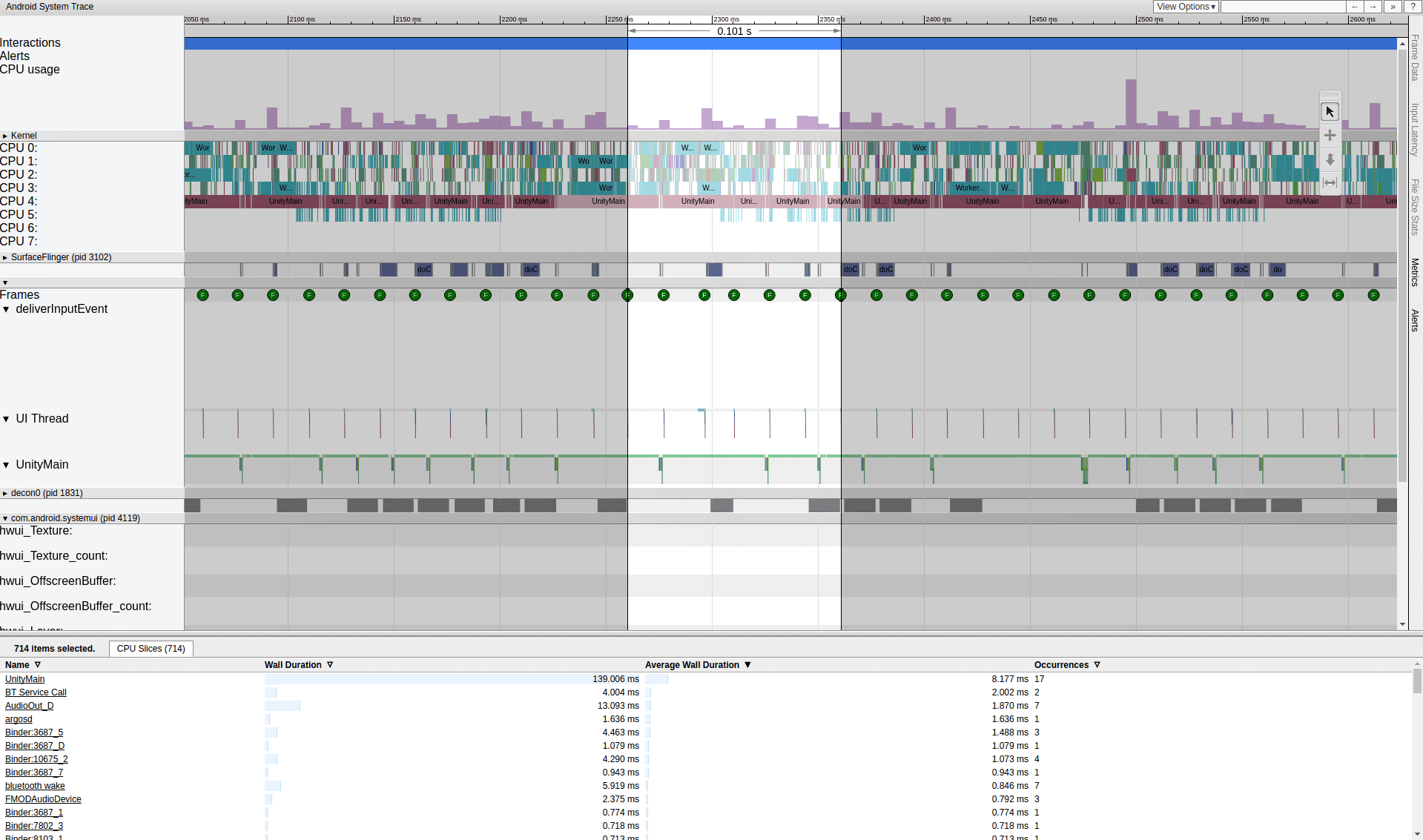Open the BT Service Call link
The width and height of the screenshot is (1423, 840).
[x=36, y=692]
